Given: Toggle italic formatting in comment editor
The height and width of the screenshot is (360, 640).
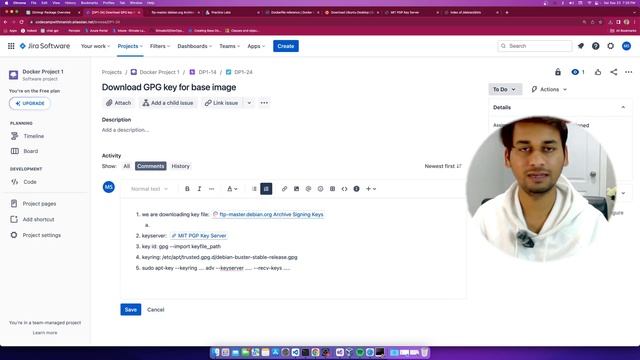Looking at the screenshot, I should (199, 189).
